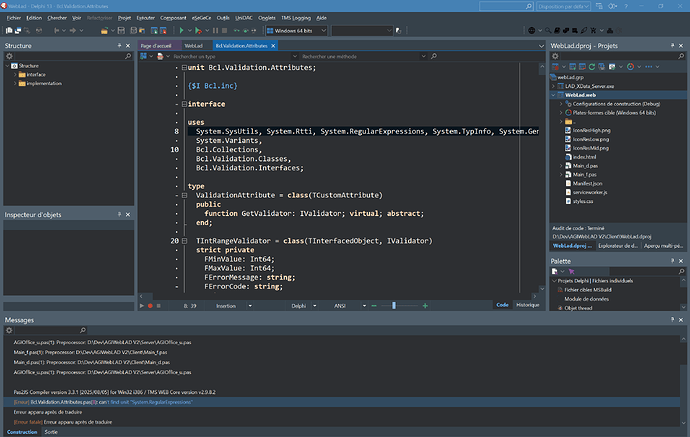The height and width of the screenshot is (437, 690).
Task: Click the help question mark in title bar
Action: [626, 6]
